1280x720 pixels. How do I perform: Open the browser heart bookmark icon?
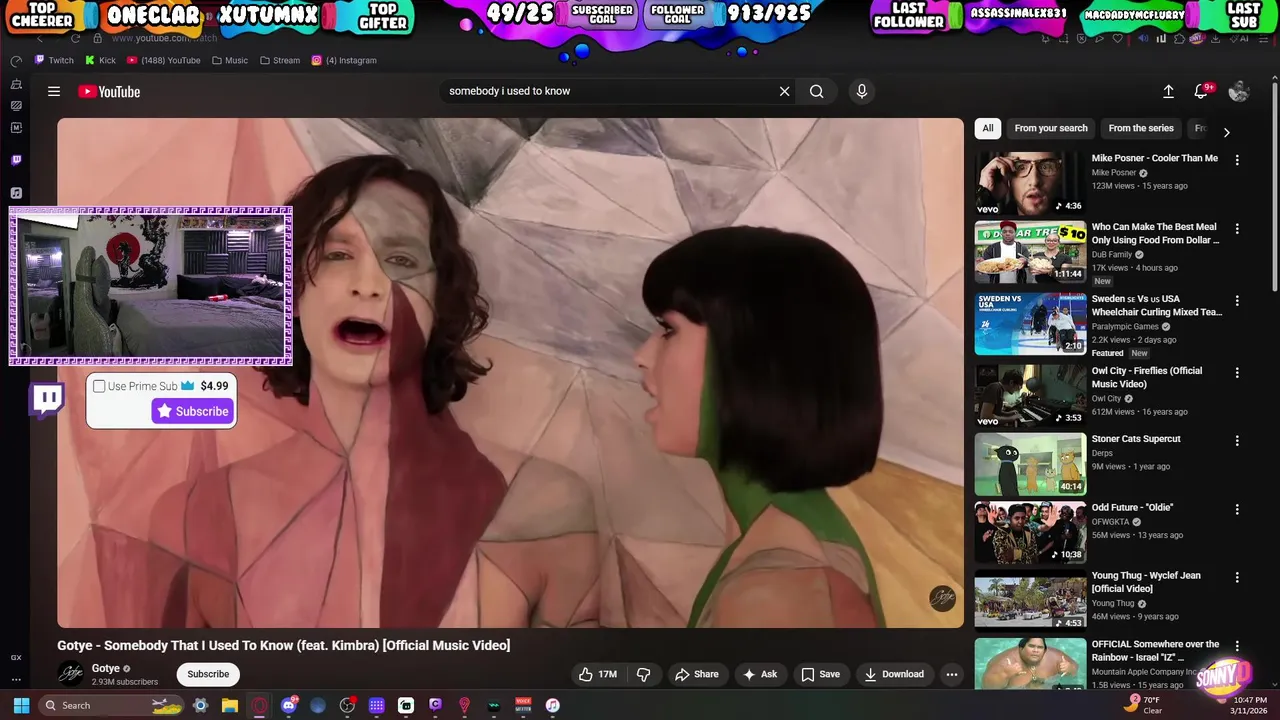point(1117,39)
